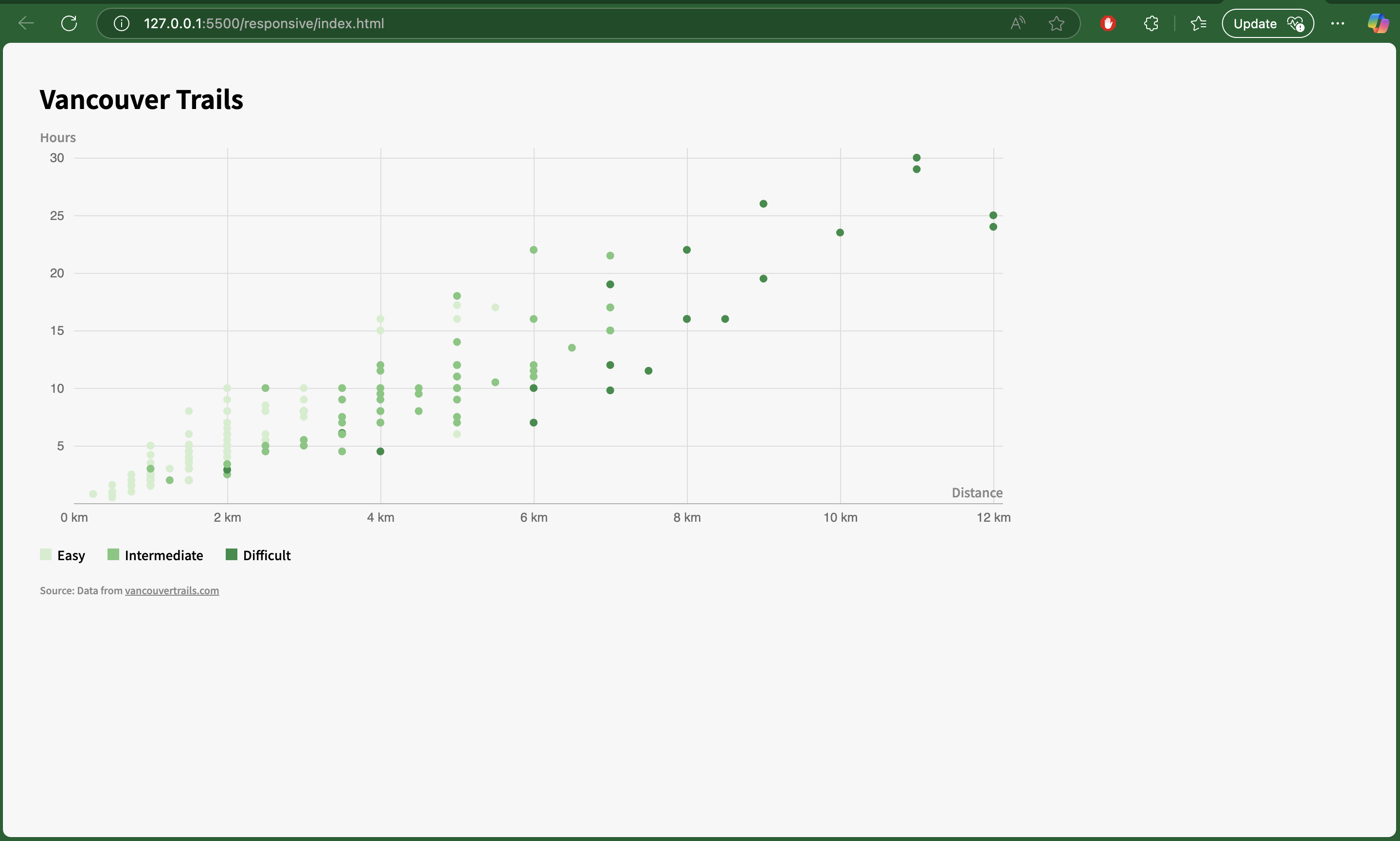This screenshot has width=1400, height=841.
Task: Click the 6 km axis label
Action: click(534, 517)
